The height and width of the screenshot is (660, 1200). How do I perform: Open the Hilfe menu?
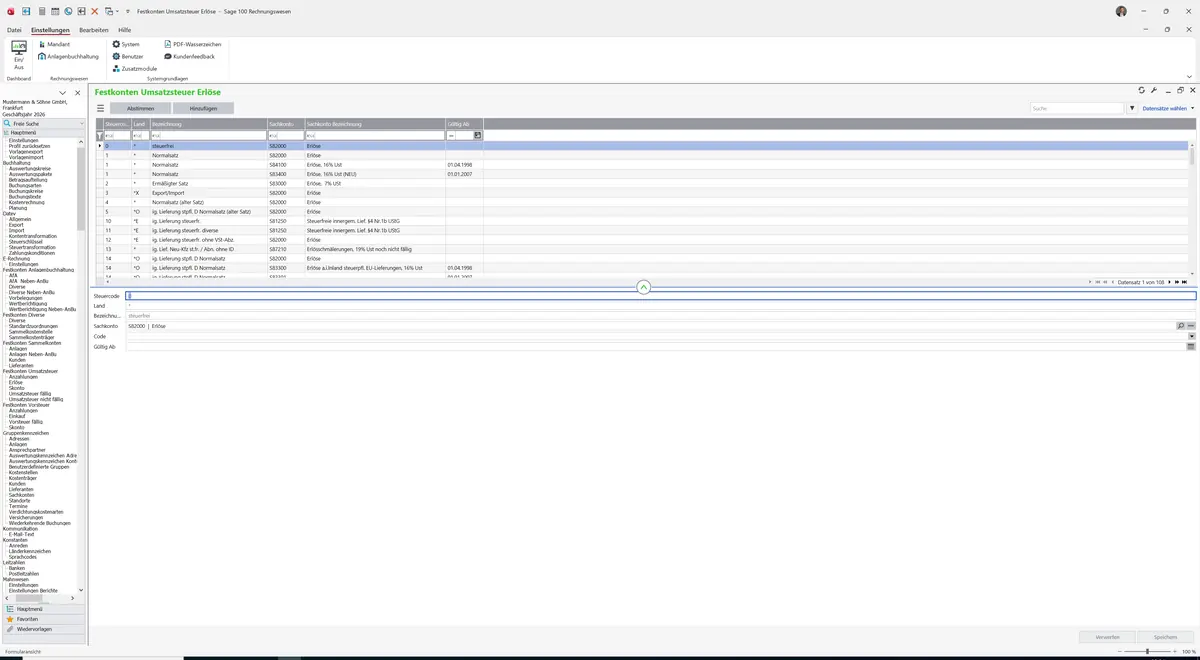[125, 30]
